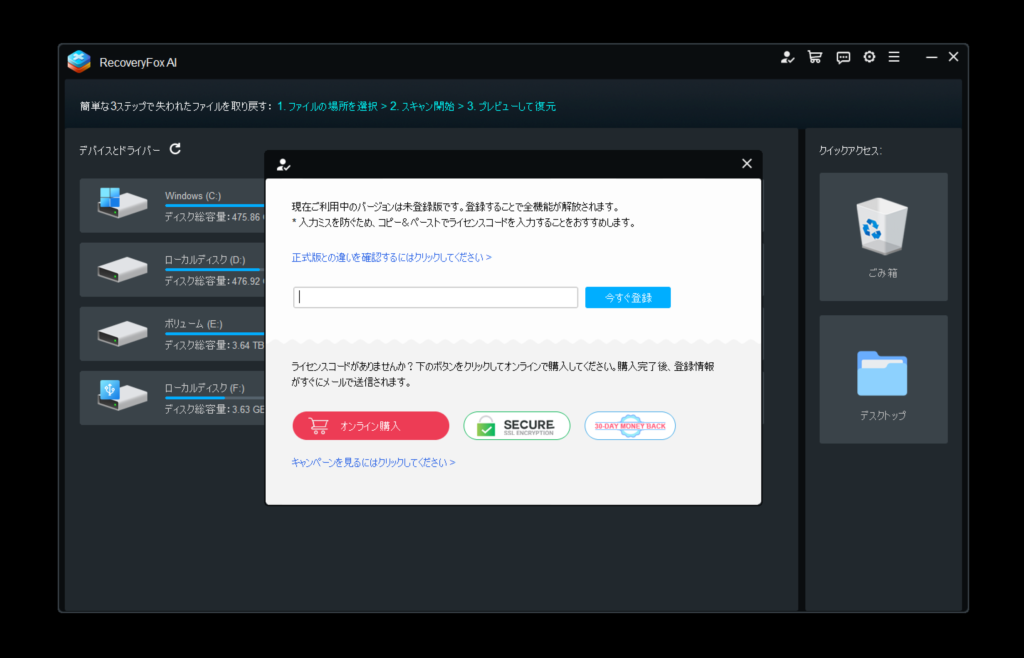Click the オンライン購入 button
This screenshot has width=1024, height=658.
click(370, 426)
